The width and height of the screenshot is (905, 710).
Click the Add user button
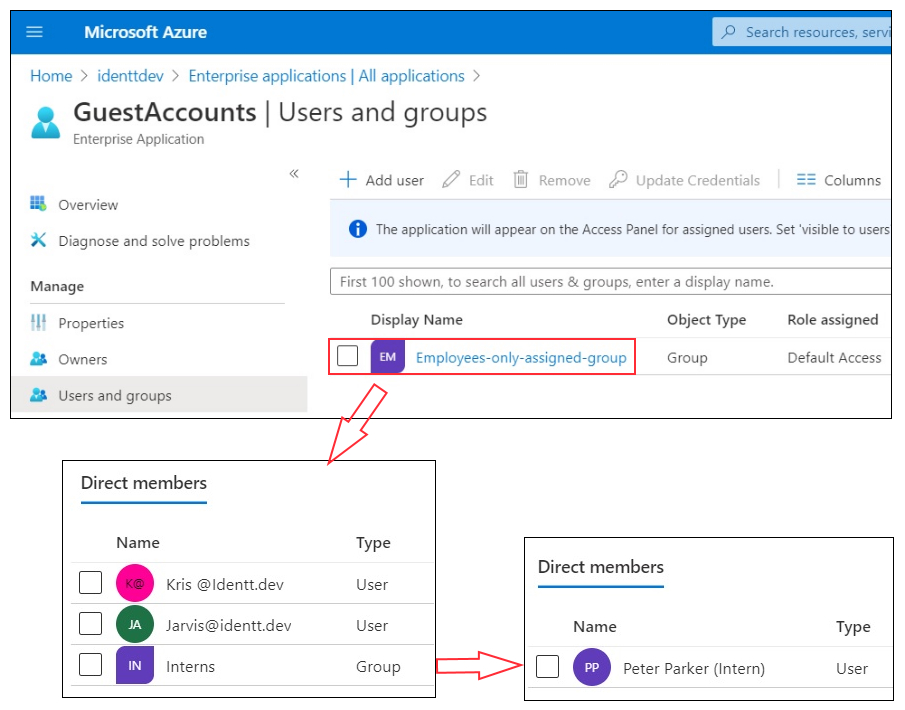point(382,180)
